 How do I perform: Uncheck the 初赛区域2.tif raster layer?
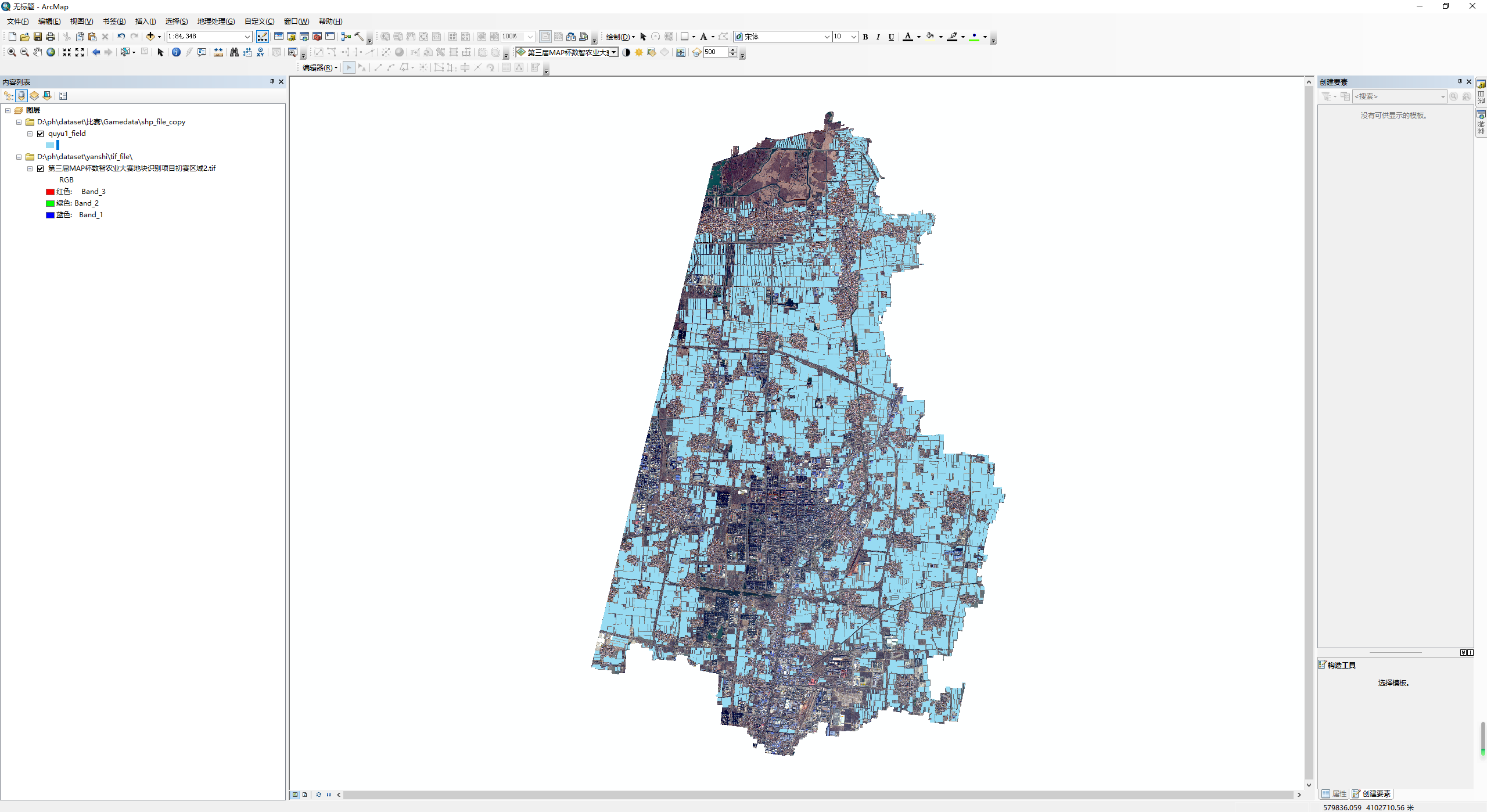[x=41, y=168]
